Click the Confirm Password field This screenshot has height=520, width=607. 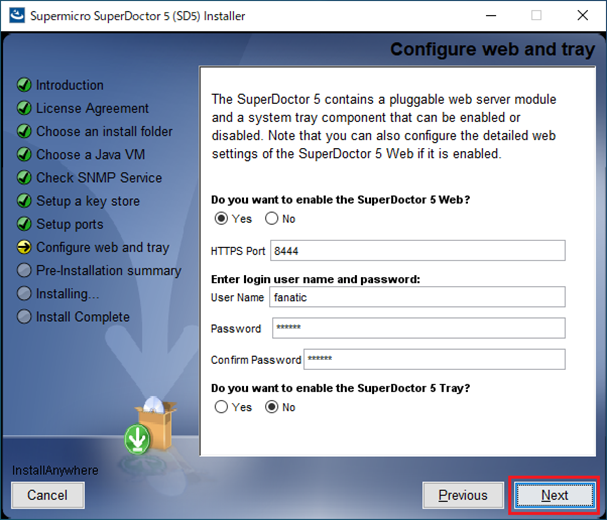pos(434,359)
